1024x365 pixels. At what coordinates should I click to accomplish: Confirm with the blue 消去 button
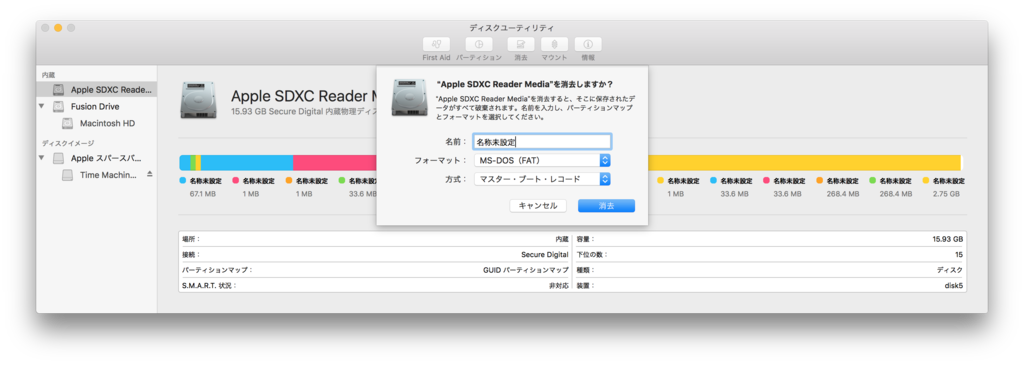tap(606, 206)
